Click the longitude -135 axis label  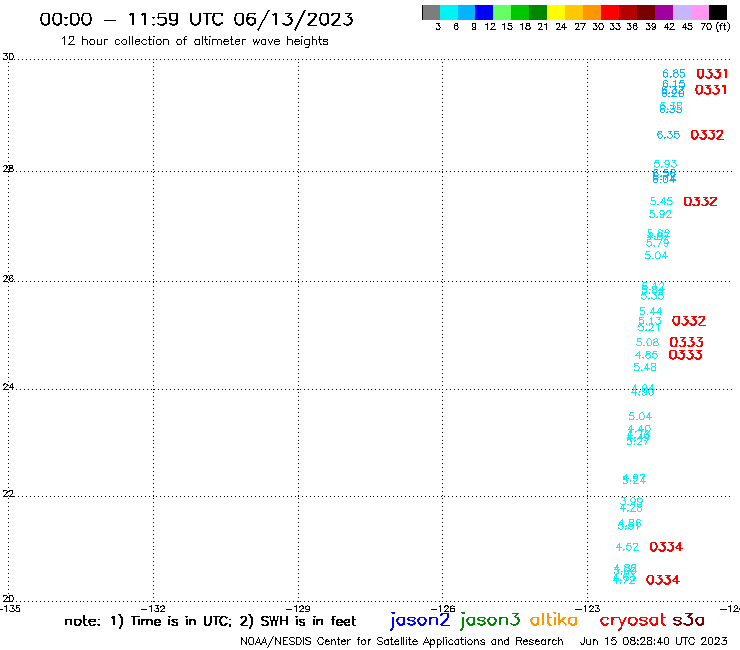pyautogui.click(x=10, y=608)
